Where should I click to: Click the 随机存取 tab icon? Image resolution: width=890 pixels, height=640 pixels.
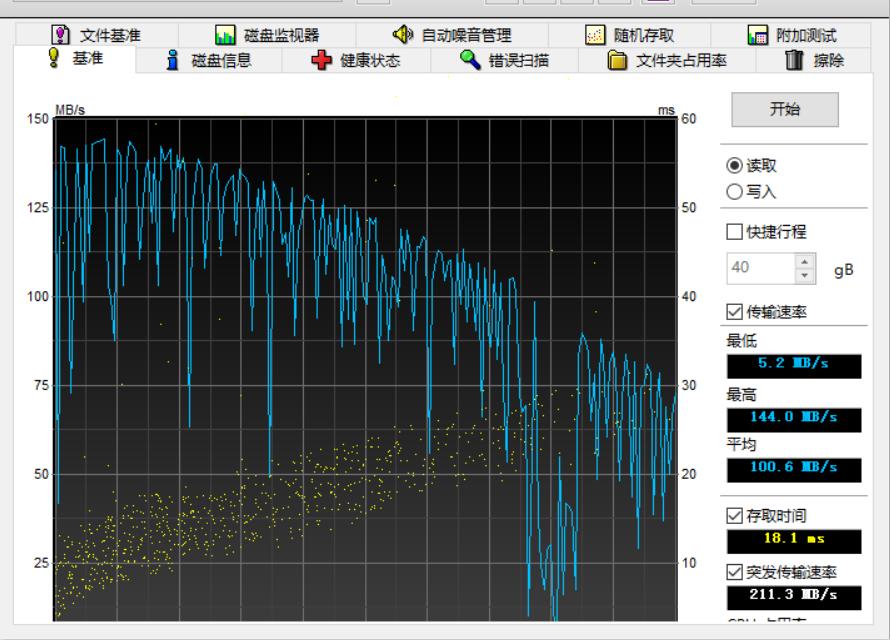point(595,36)
